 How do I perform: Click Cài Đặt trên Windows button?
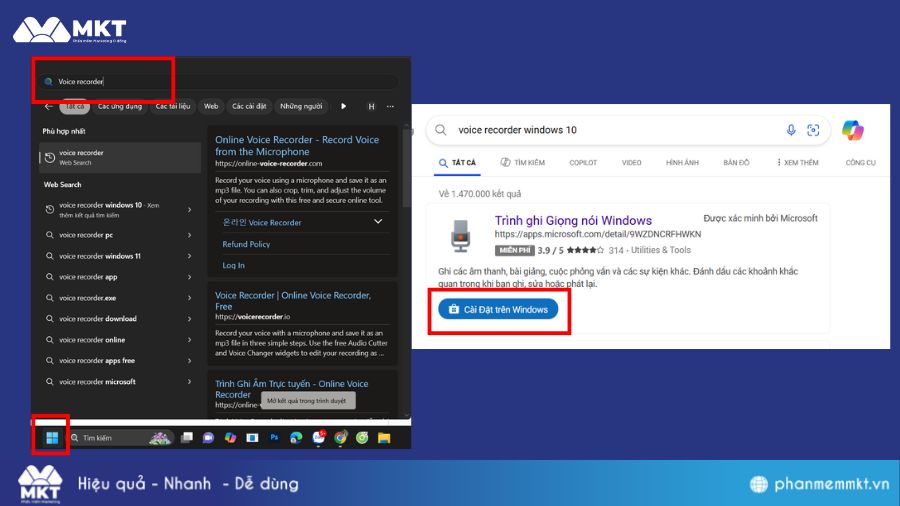[x=498, y=309]
